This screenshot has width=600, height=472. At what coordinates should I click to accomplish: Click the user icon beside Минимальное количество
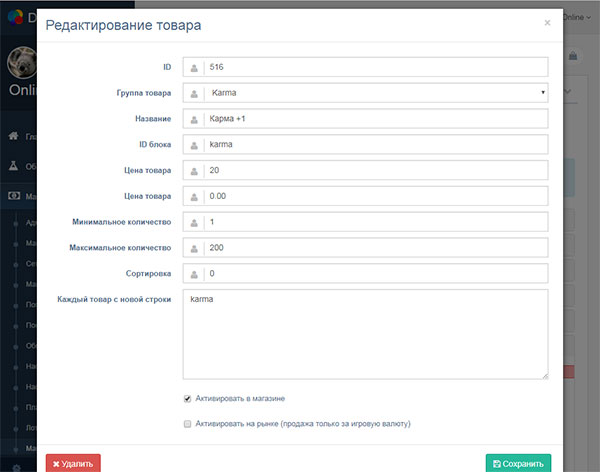coord(193,222)
